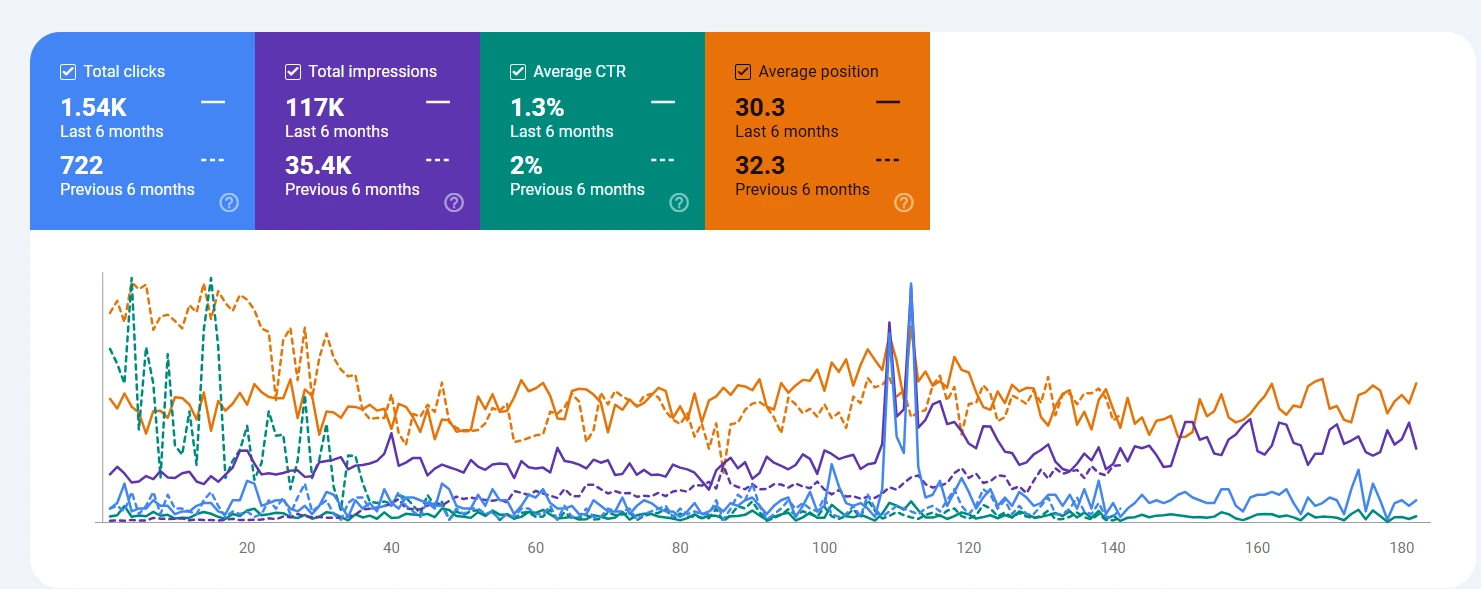Click dashed line legend on Total impressions card
Image resolution: width=1481 pixels, height=589 pixels.
438,160
